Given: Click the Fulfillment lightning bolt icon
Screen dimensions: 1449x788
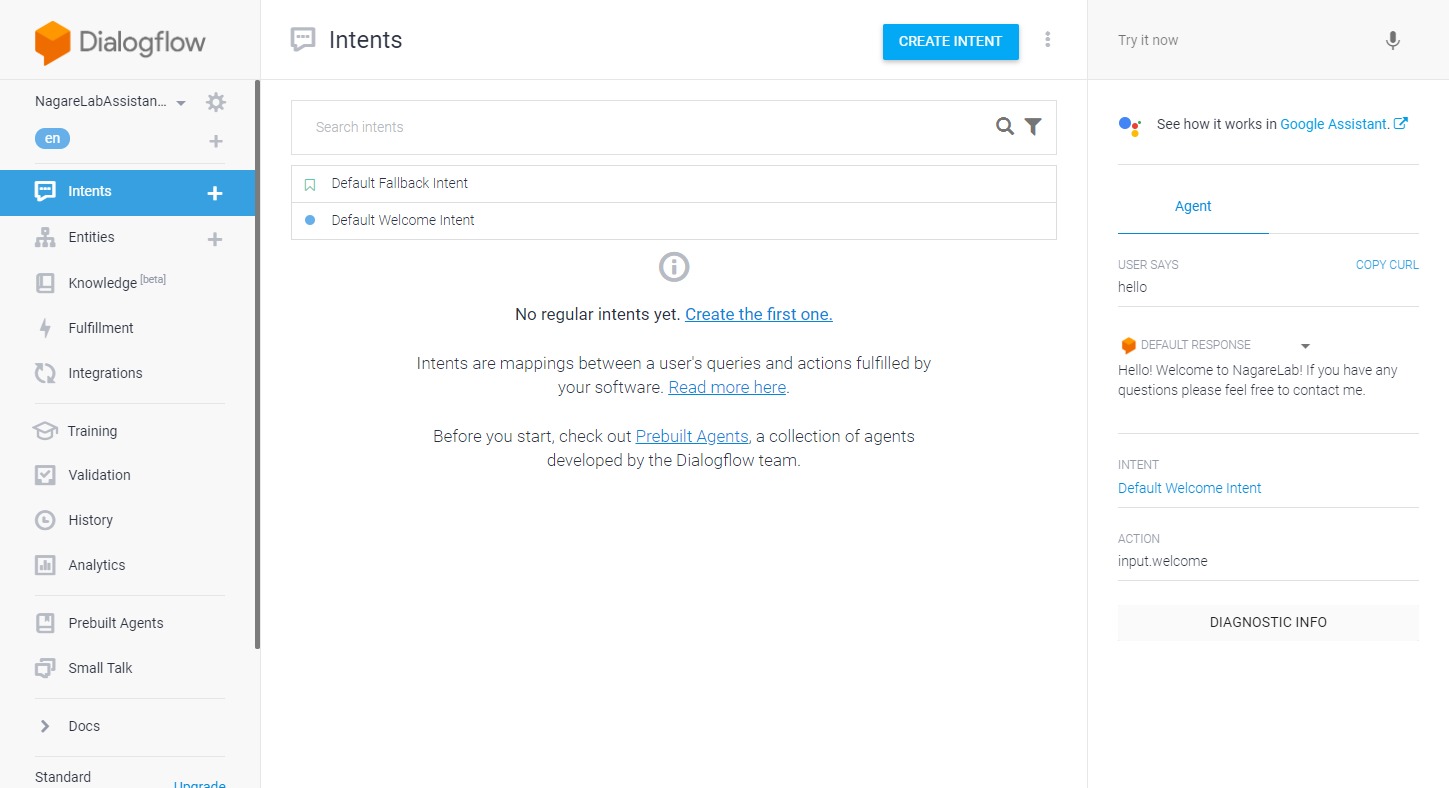Looking at the screenshot, I should 45,328.
